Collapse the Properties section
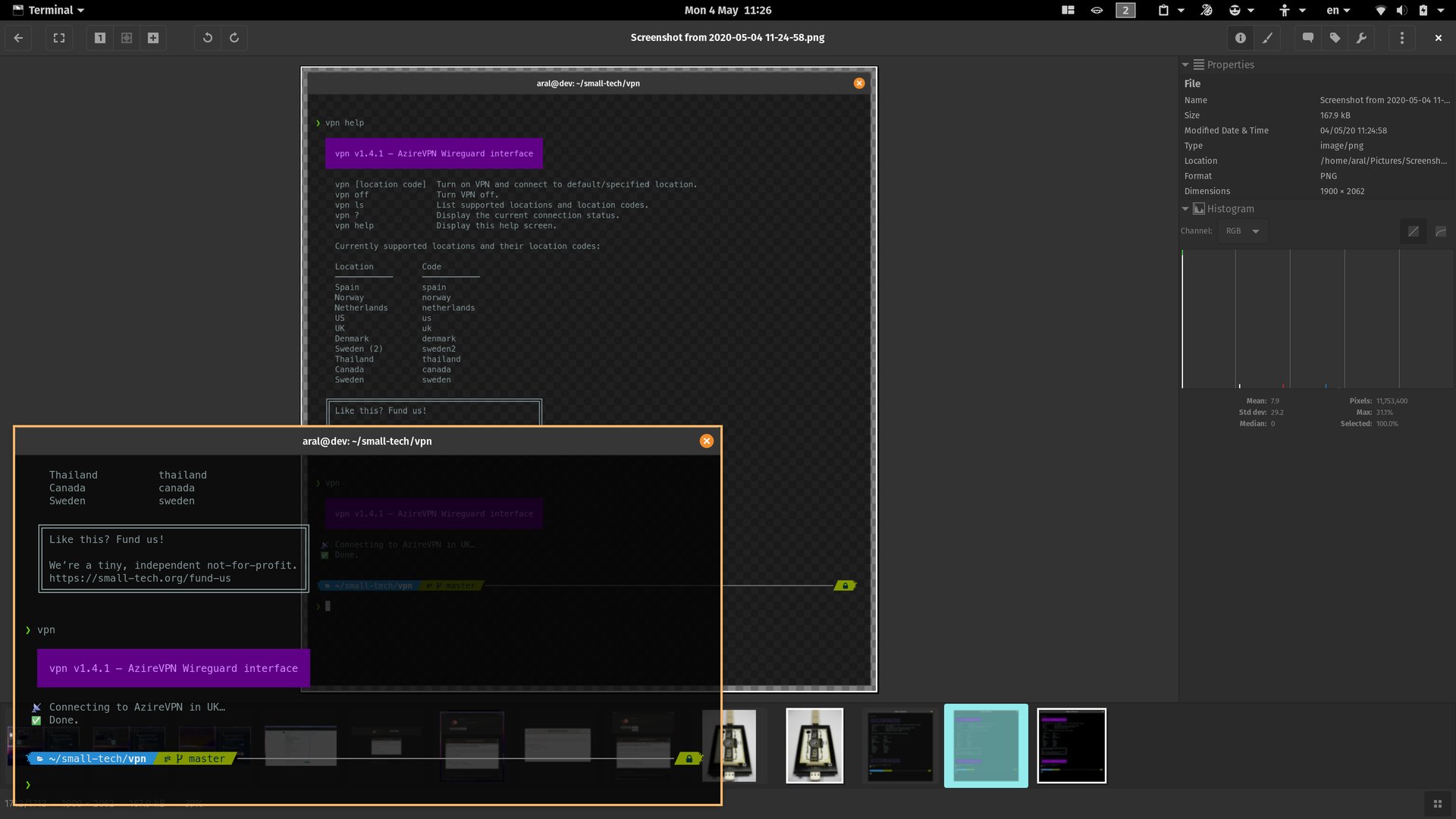The image size is (1456, 819). [x=1185, y=64]
